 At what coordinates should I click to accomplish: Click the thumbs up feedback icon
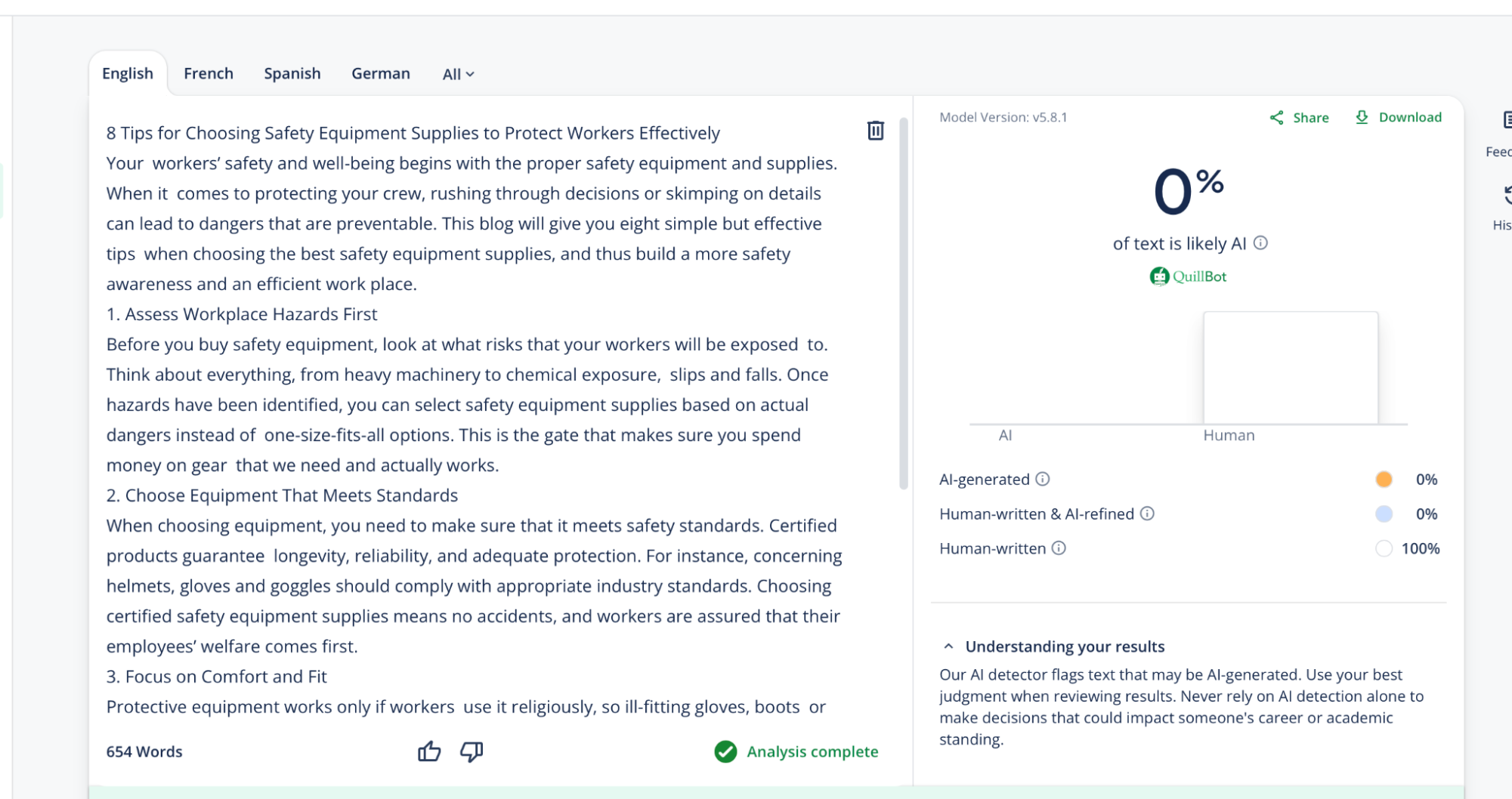429,751
